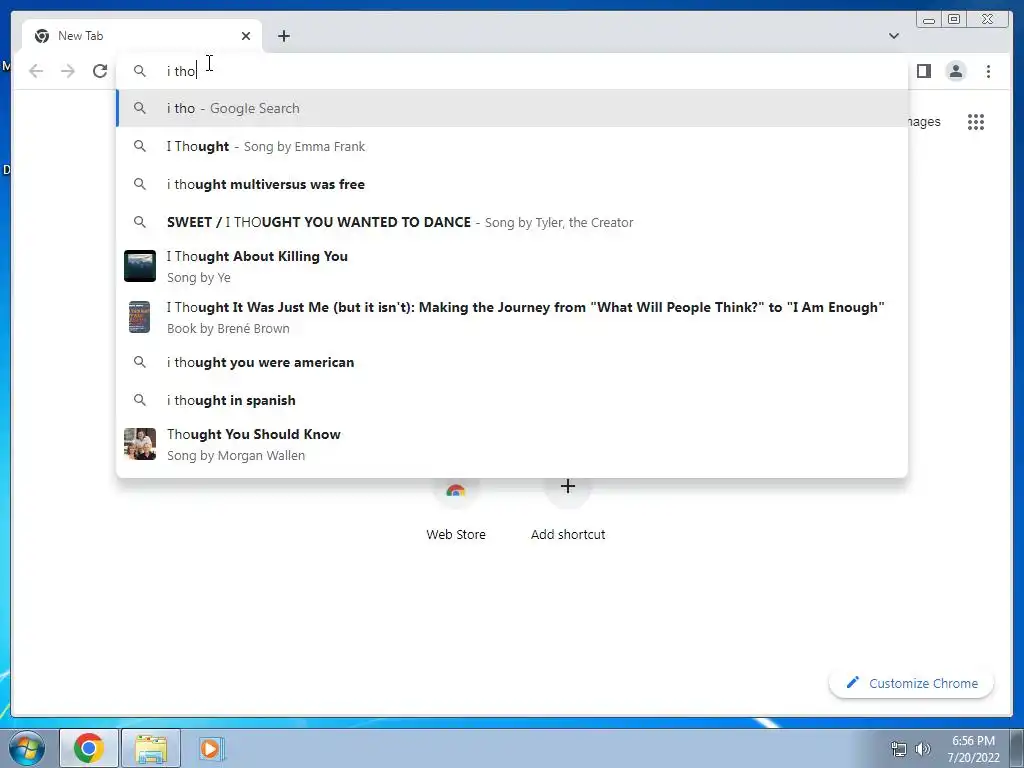Select 'Thought You Should Know' by Morgan Wallen
The image size is (1024, 768).
(x=512, y=444)
